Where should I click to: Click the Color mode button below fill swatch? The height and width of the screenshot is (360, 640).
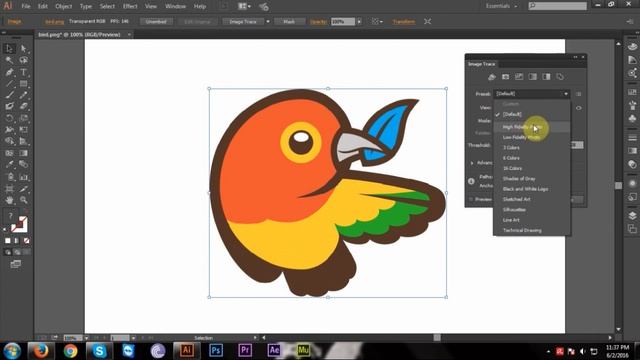(x=8, y=241)
